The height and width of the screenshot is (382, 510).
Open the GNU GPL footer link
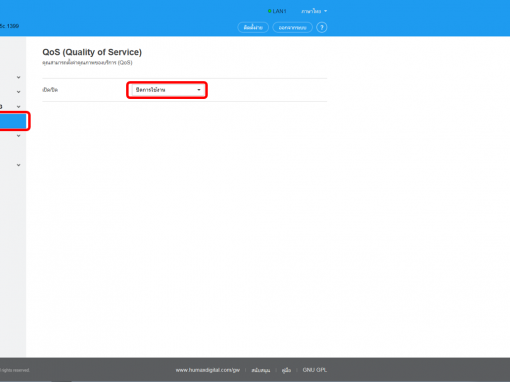tap(315, 370)
